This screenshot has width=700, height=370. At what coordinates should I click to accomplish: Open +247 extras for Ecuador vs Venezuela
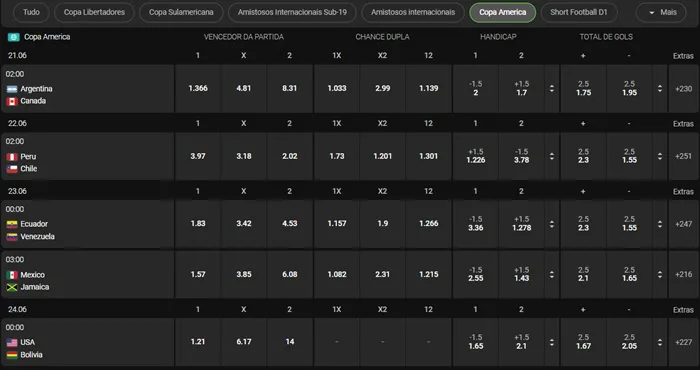click(683, 224)
